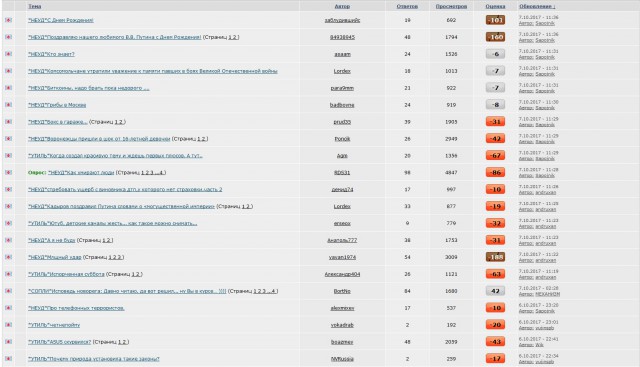The height and width of the screenshot is (367, 640).
Task: Open thread '*УТИЛЬ*Испорченная суббота'
Action: [x=66, y=274]
